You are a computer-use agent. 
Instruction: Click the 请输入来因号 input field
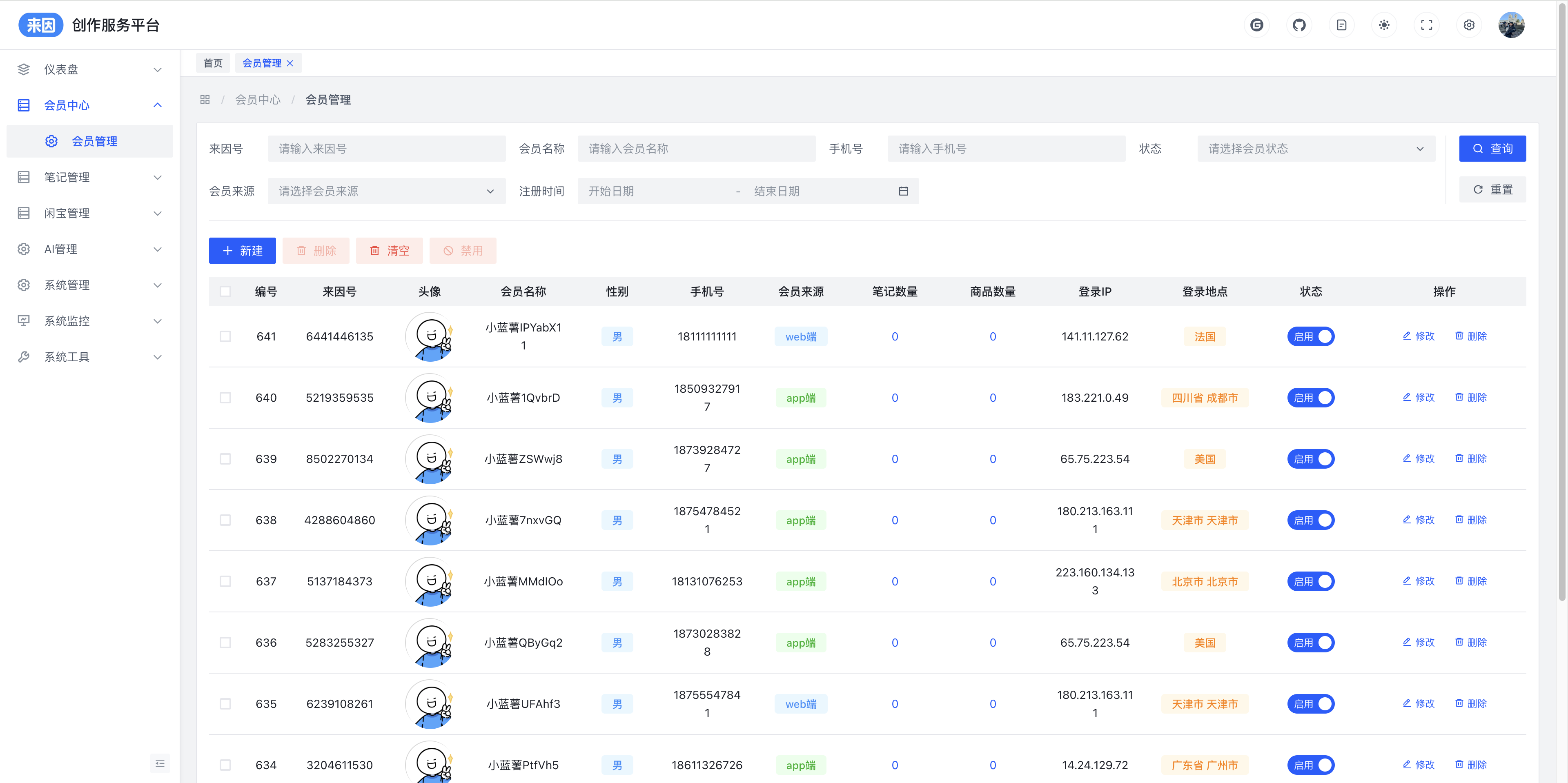click(386, 149)
